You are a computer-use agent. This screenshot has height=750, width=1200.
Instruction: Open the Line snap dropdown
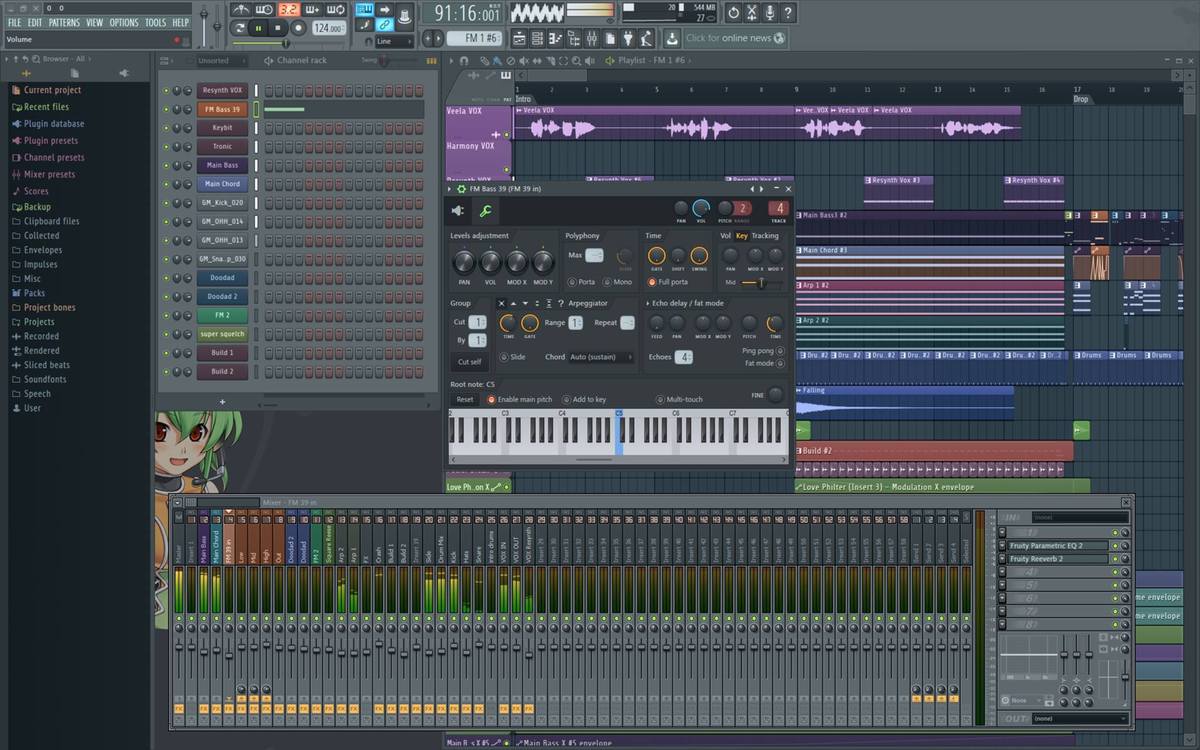[x=394, y=42]
